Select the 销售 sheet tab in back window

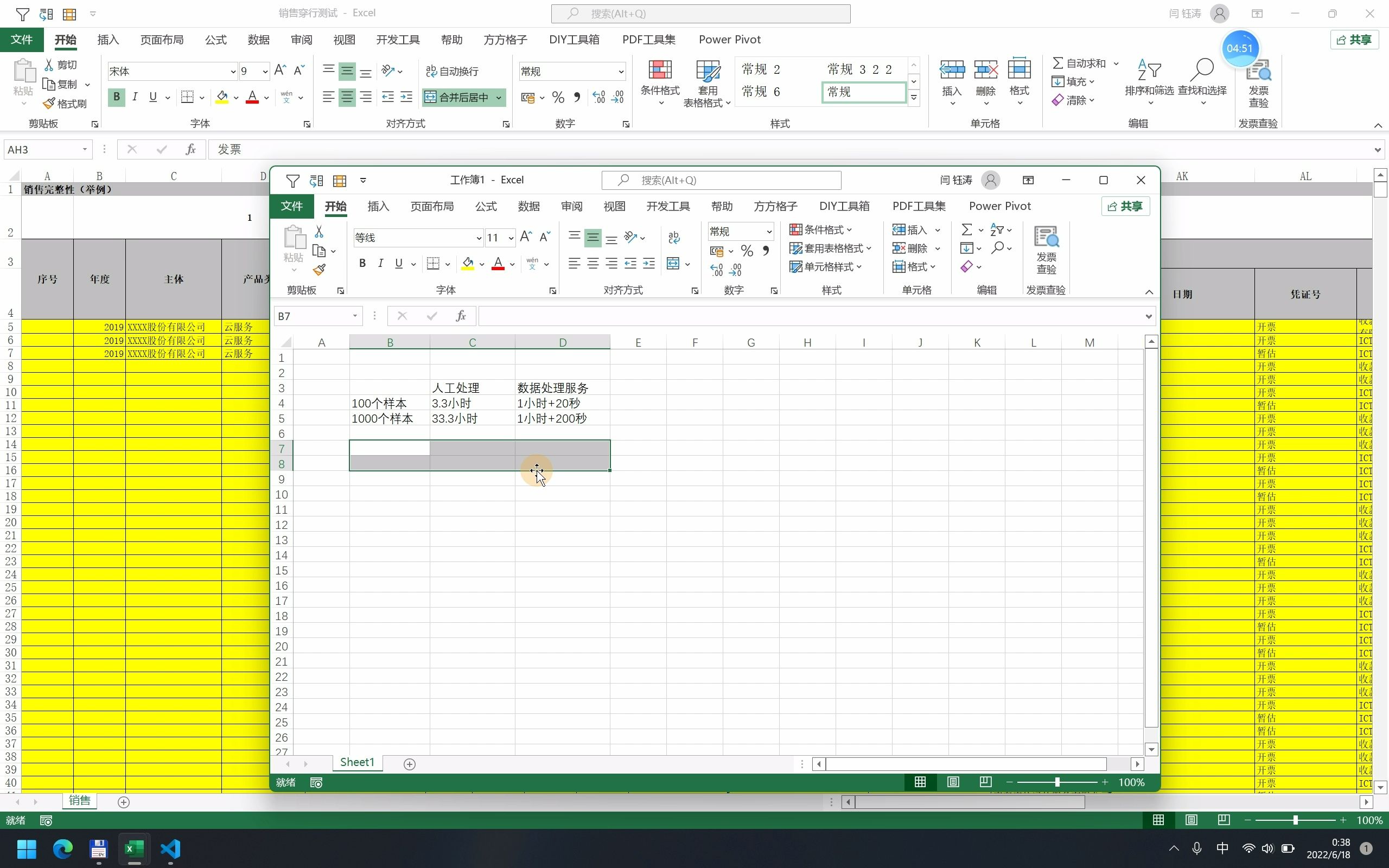pyautogui.click(x=79, y=800)
